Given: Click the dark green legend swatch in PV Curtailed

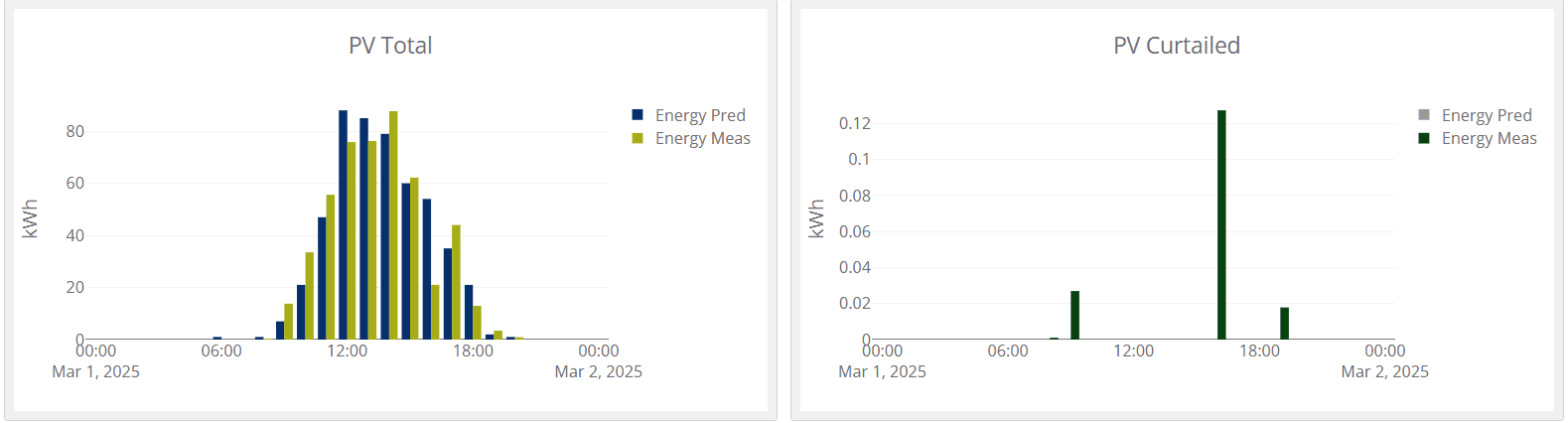Looking at the screenshot, I should (1424, 138).
